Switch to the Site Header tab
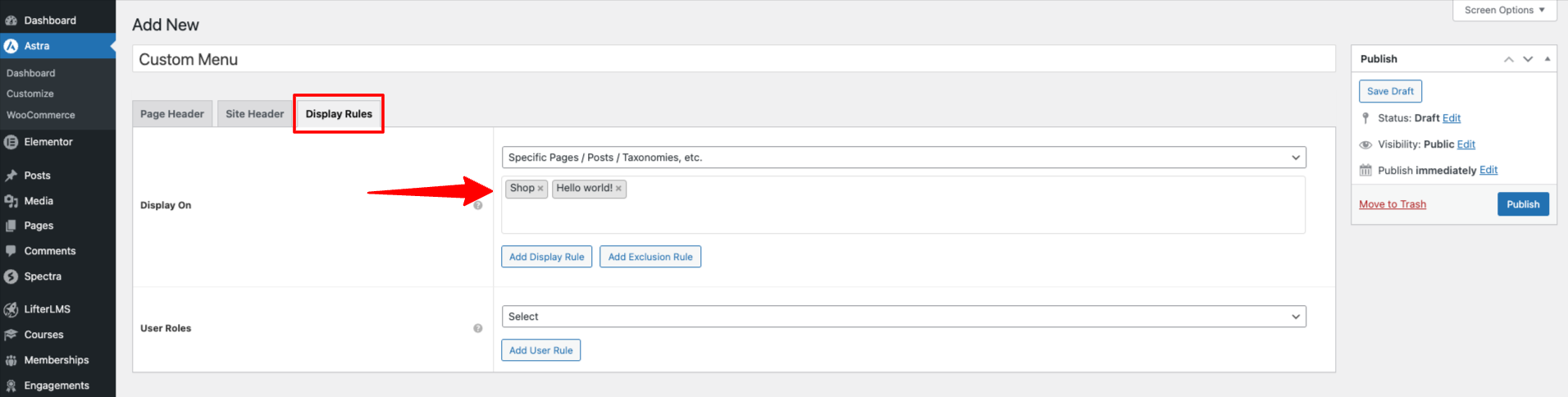1568x397 pixels. [254, 114]
